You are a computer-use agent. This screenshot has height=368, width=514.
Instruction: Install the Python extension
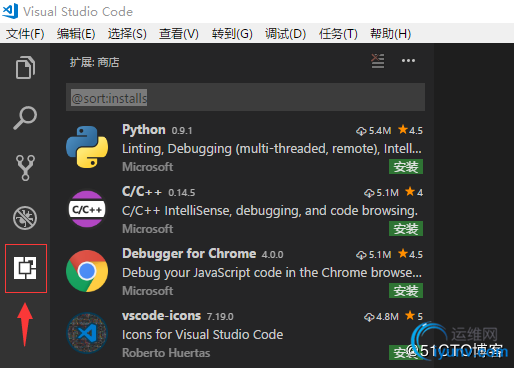tap(406, 167)
